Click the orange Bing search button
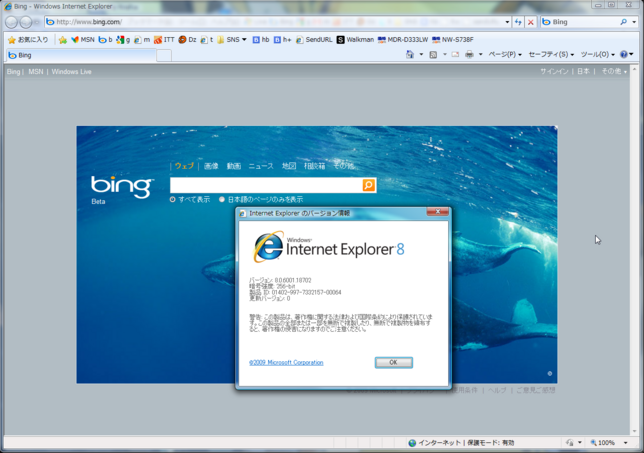 369,185
